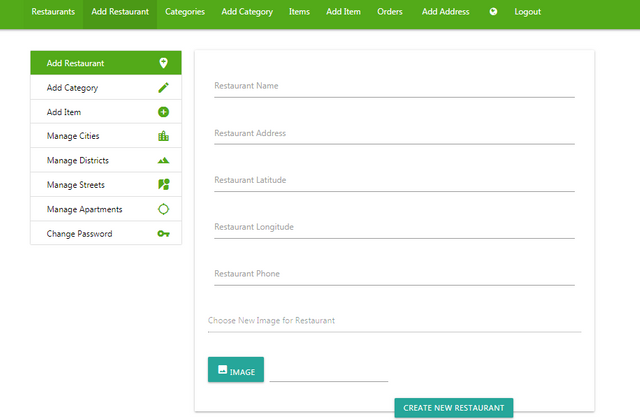Image resolution: width=640 pixels, height=420 pixels.
Task: Open the Restaurants page in the navbar
Action: (53, 12)
